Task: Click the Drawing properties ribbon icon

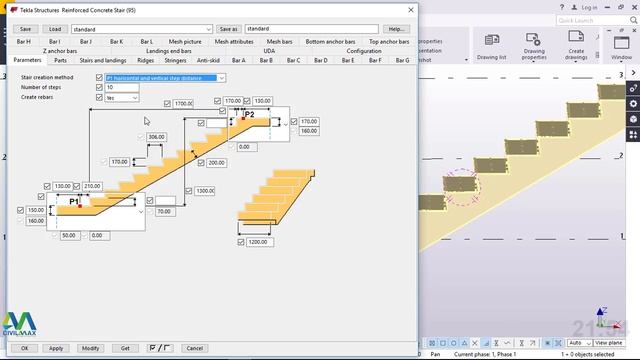Action: [533, 39]
